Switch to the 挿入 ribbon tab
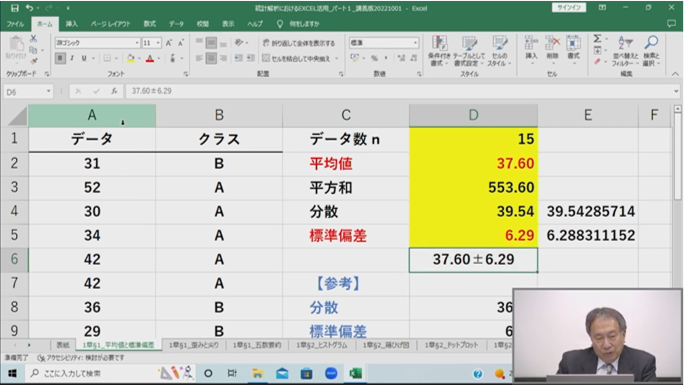This screenshot has height=385, width=684. coord(72,24)
